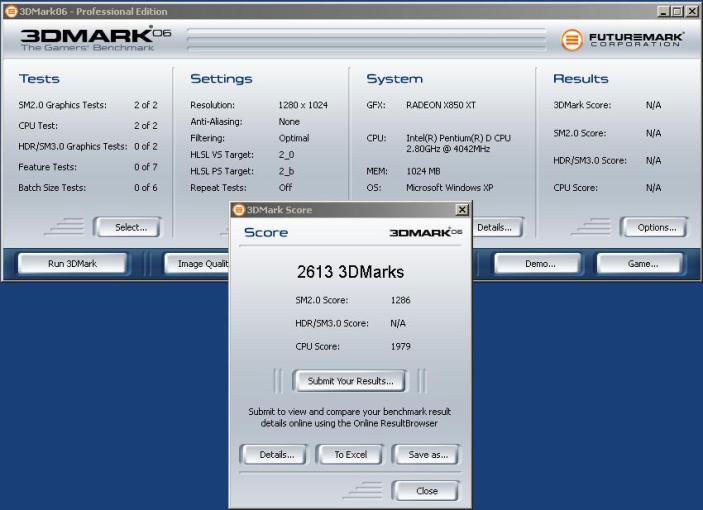Launch the Game... button
Screen dimensions: 703x510
click(x=641, y=264)
